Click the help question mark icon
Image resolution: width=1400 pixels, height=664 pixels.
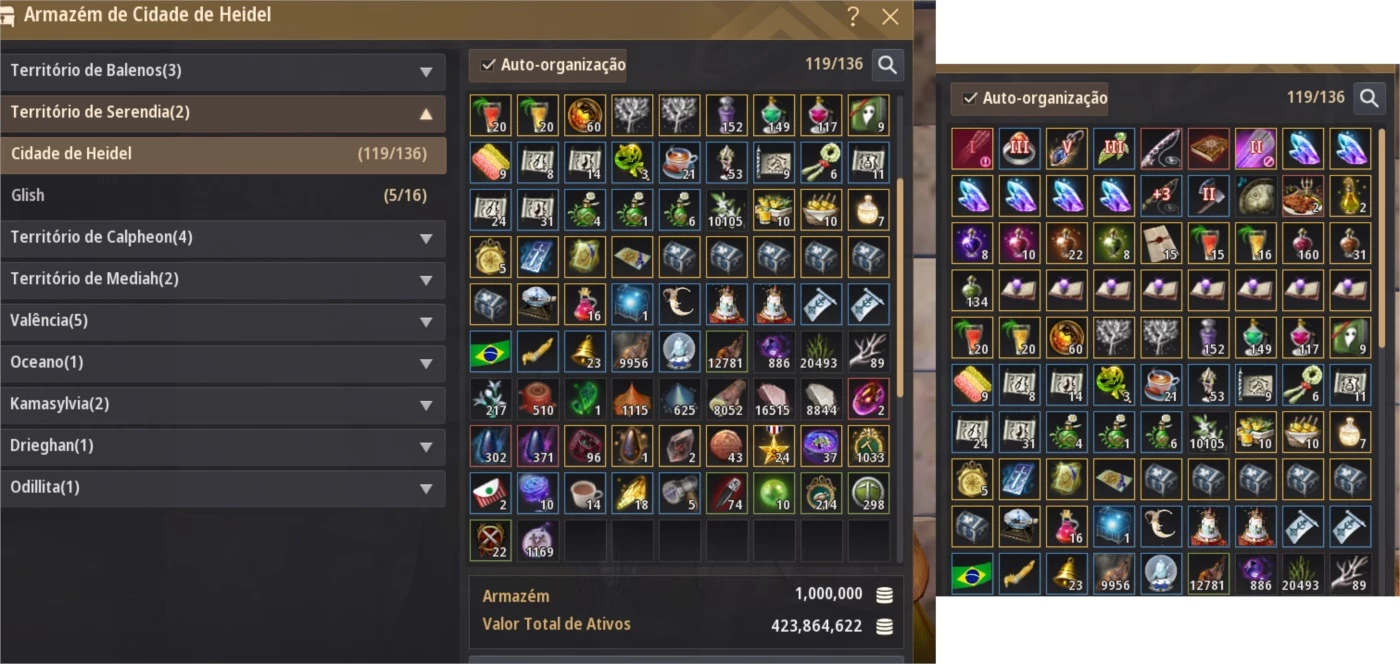pos(853,16)
